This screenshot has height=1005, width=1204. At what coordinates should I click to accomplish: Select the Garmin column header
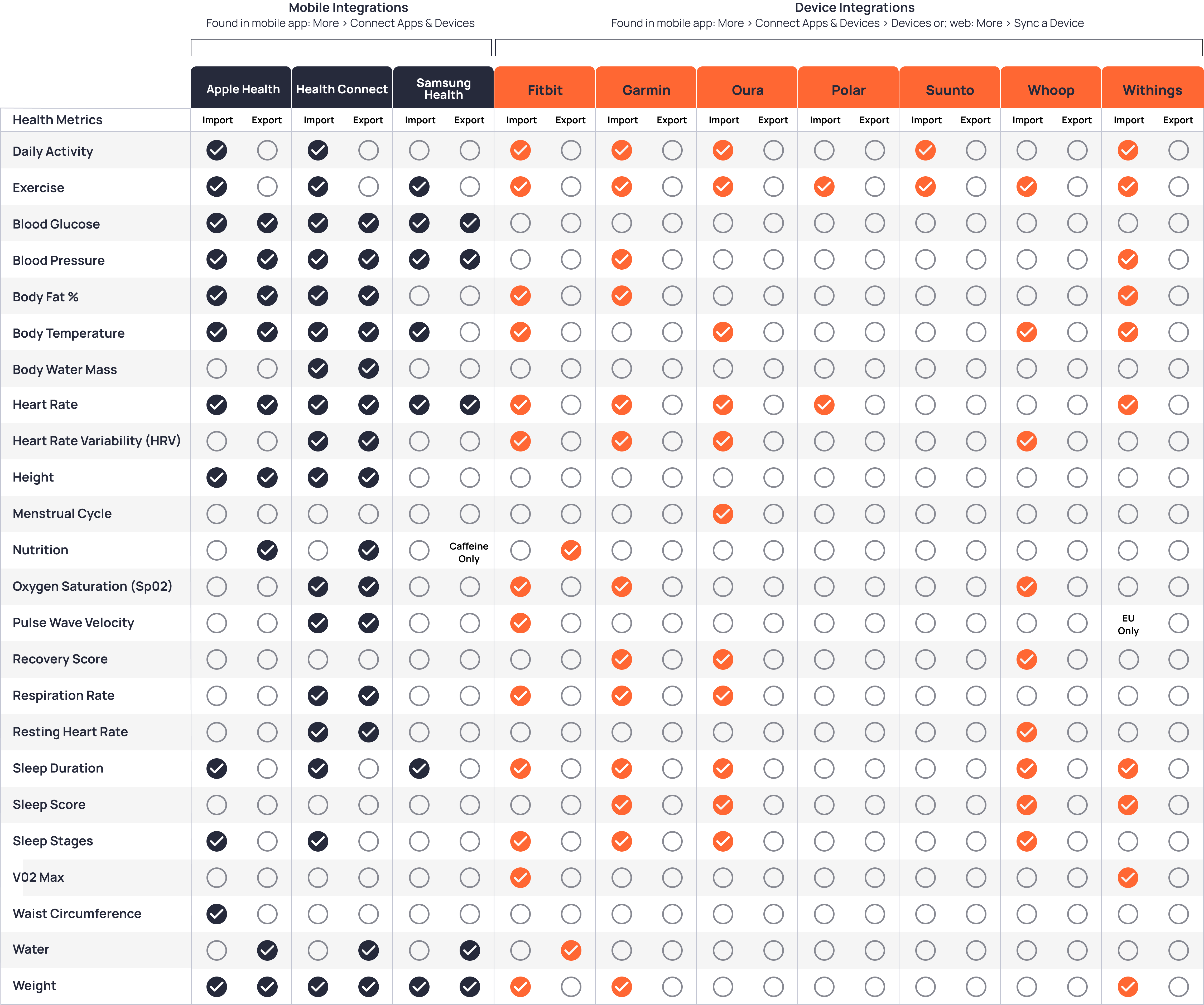click(646, 88)
